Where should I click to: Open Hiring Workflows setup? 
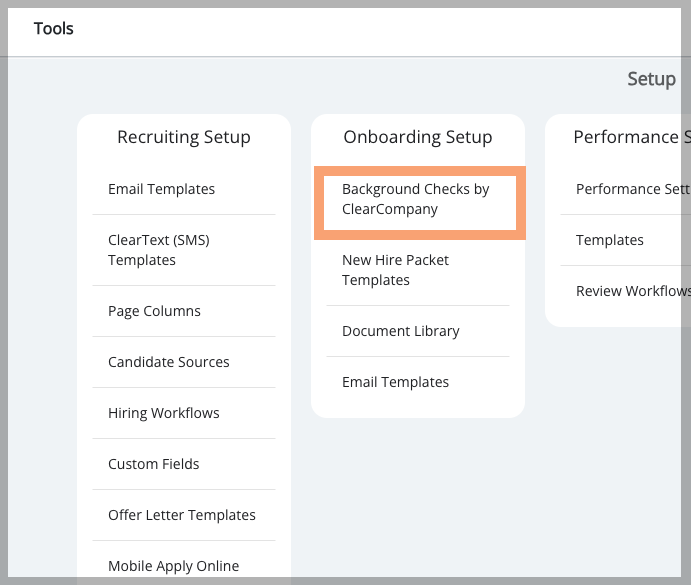coord(163,413)
